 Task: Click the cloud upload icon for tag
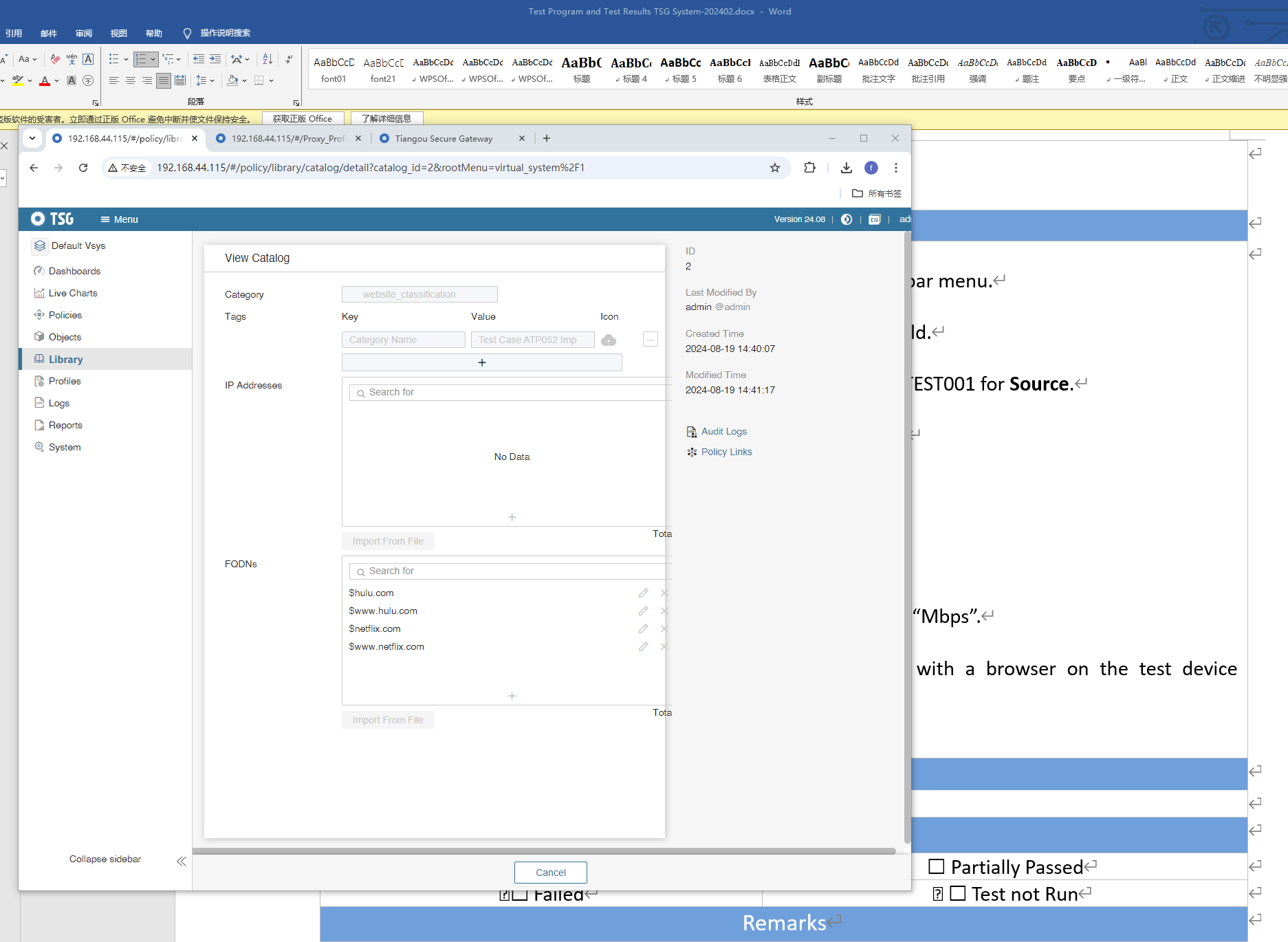[x=609, y=340]
